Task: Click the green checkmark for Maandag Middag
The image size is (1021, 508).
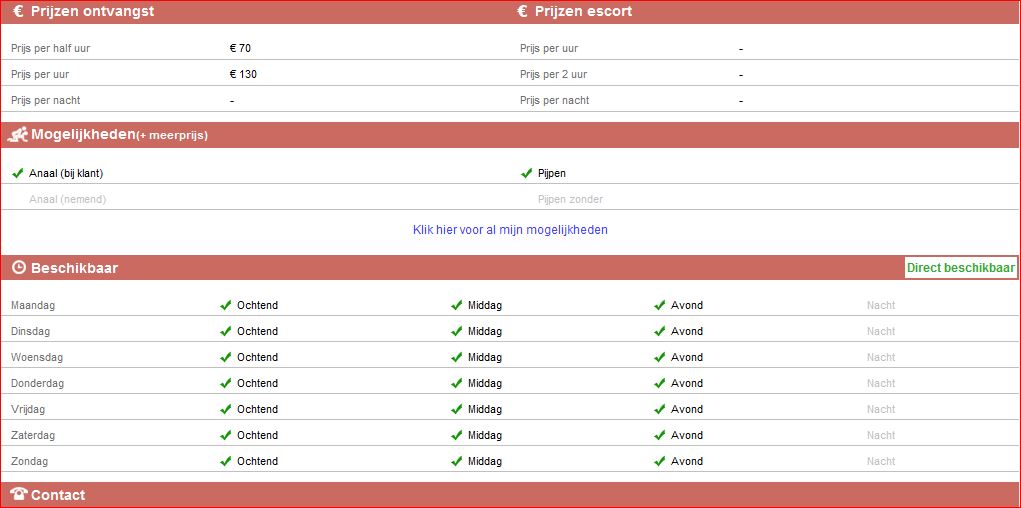Action: 456,305
